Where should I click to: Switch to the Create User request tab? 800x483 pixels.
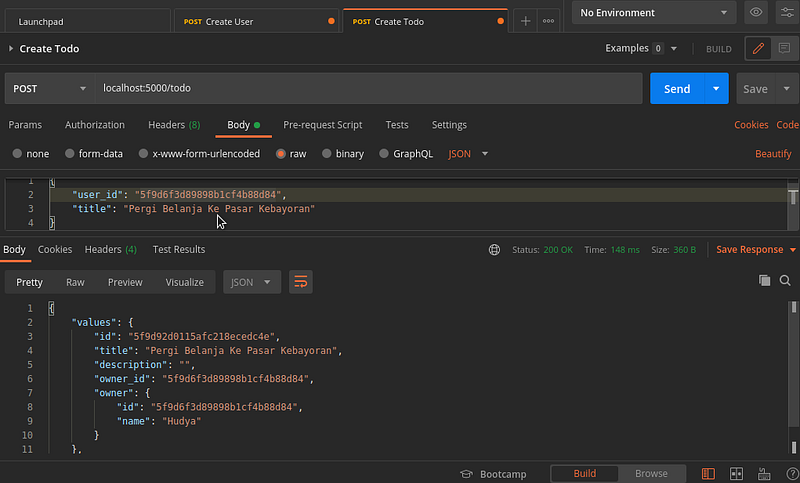coord(256,21)
